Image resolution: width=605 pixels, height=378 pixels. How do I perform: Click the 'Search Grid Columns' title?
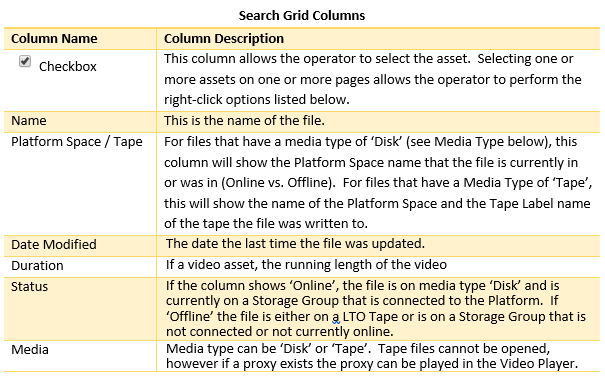click(x=302, y=15)
